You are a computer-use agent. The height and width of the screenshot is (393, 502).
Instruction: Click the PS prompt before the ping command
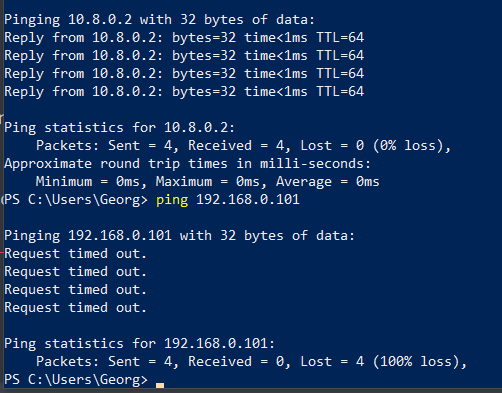pyautogui.click(x=76, y=200)
